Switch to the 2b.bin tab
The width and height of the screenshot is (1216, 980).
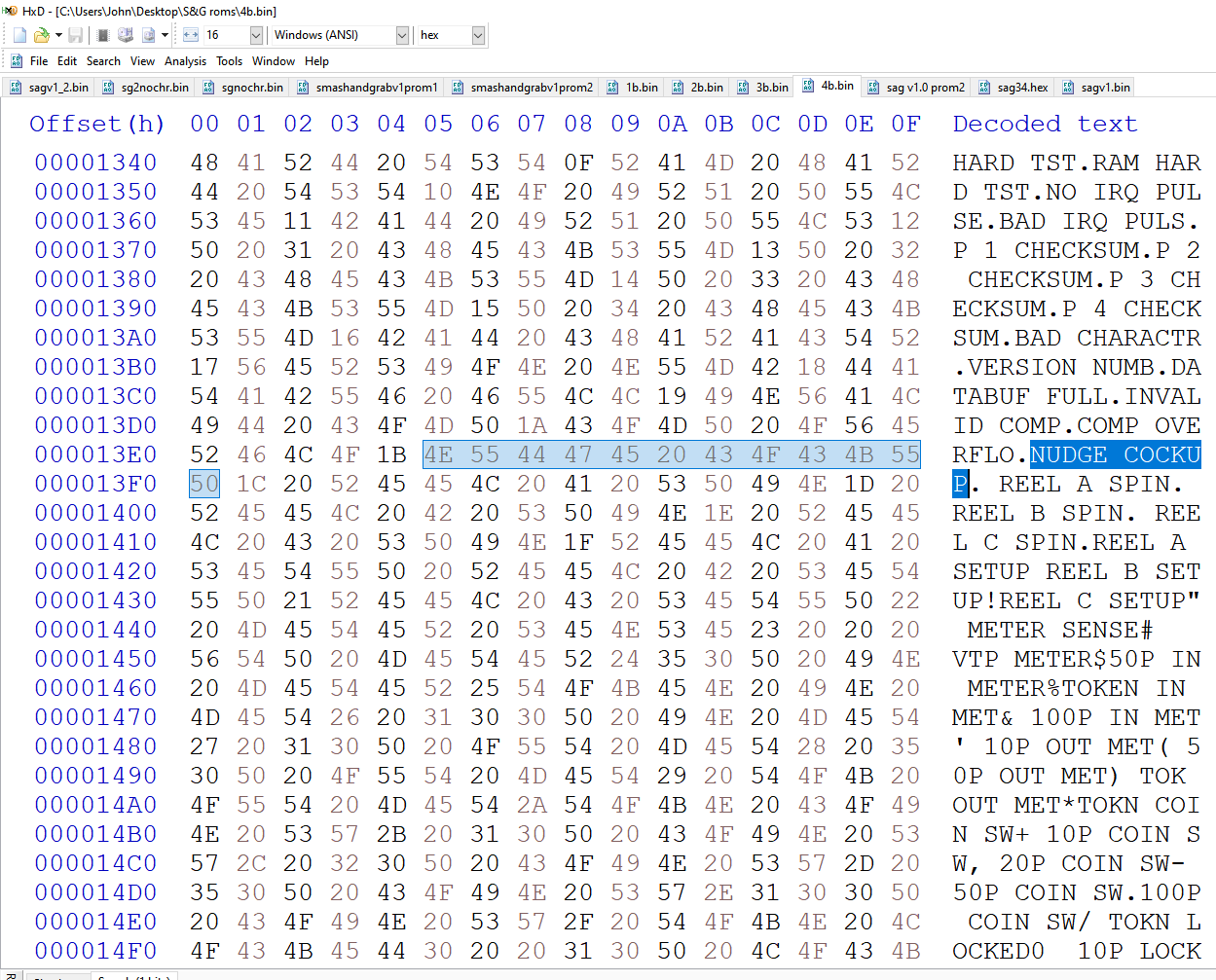pos(697,87)
